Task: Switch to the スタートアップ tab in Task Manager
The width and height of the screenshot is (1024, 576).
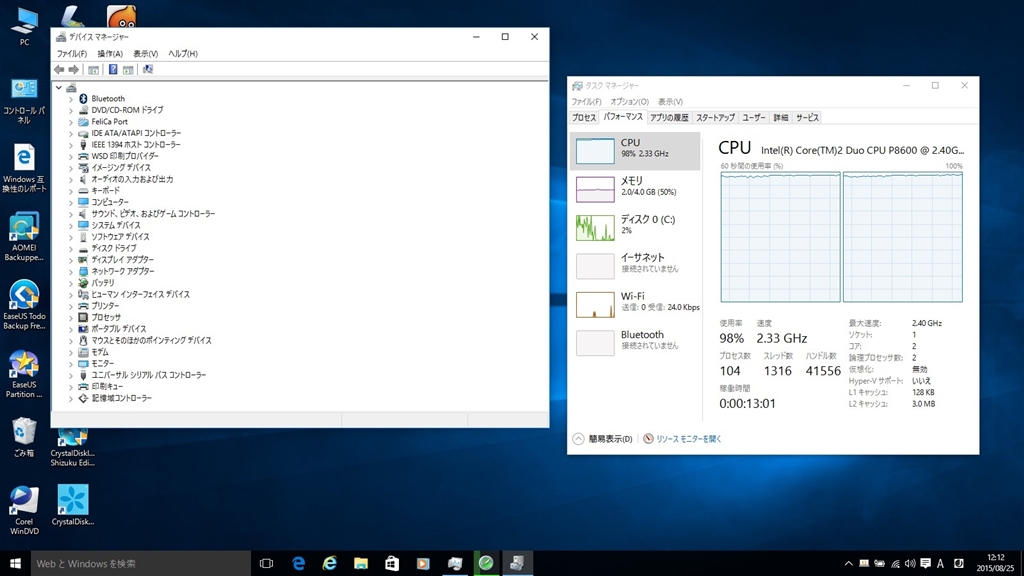Action: [715, 118]
